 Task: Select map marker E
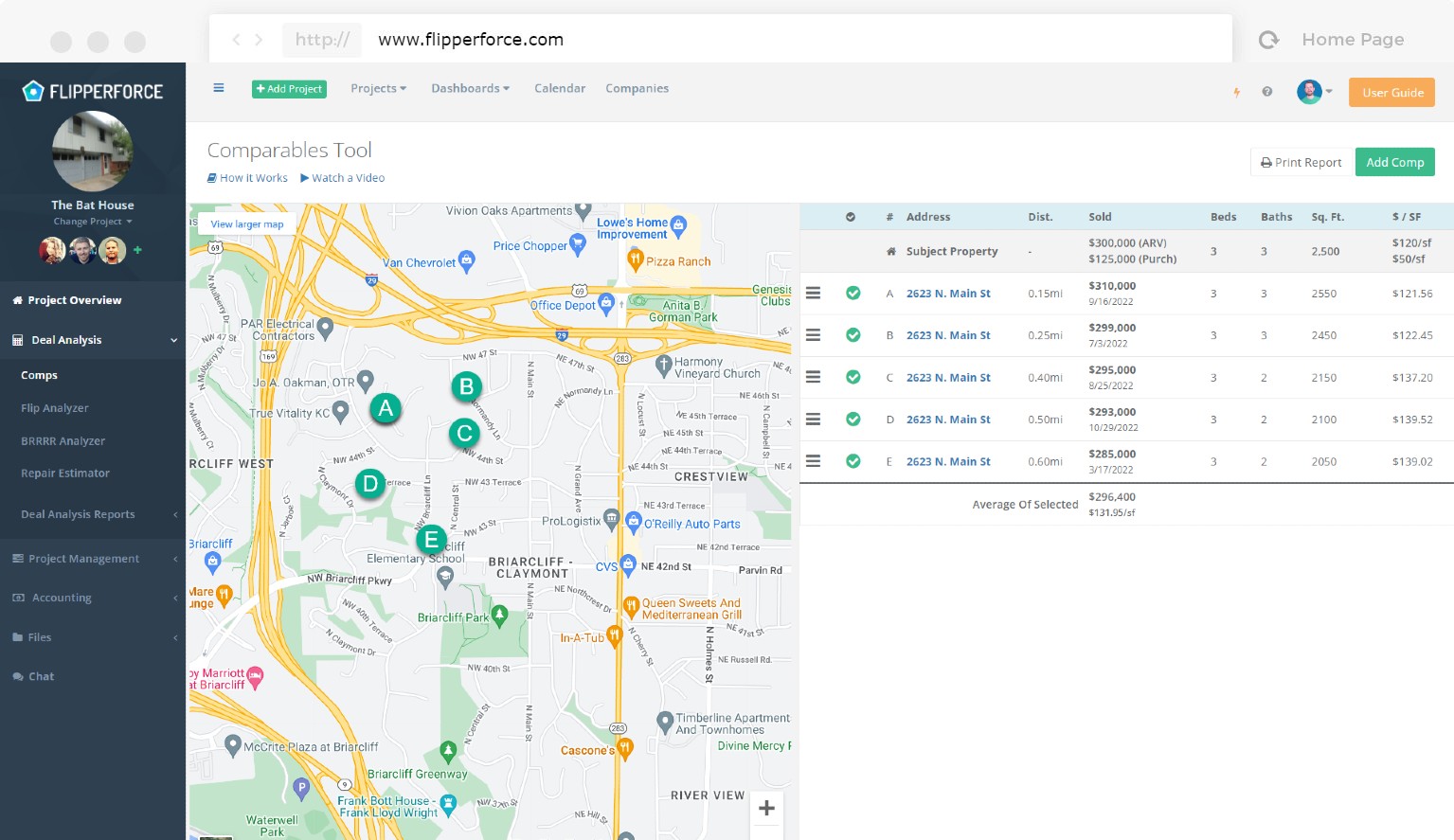pos(431,540)
